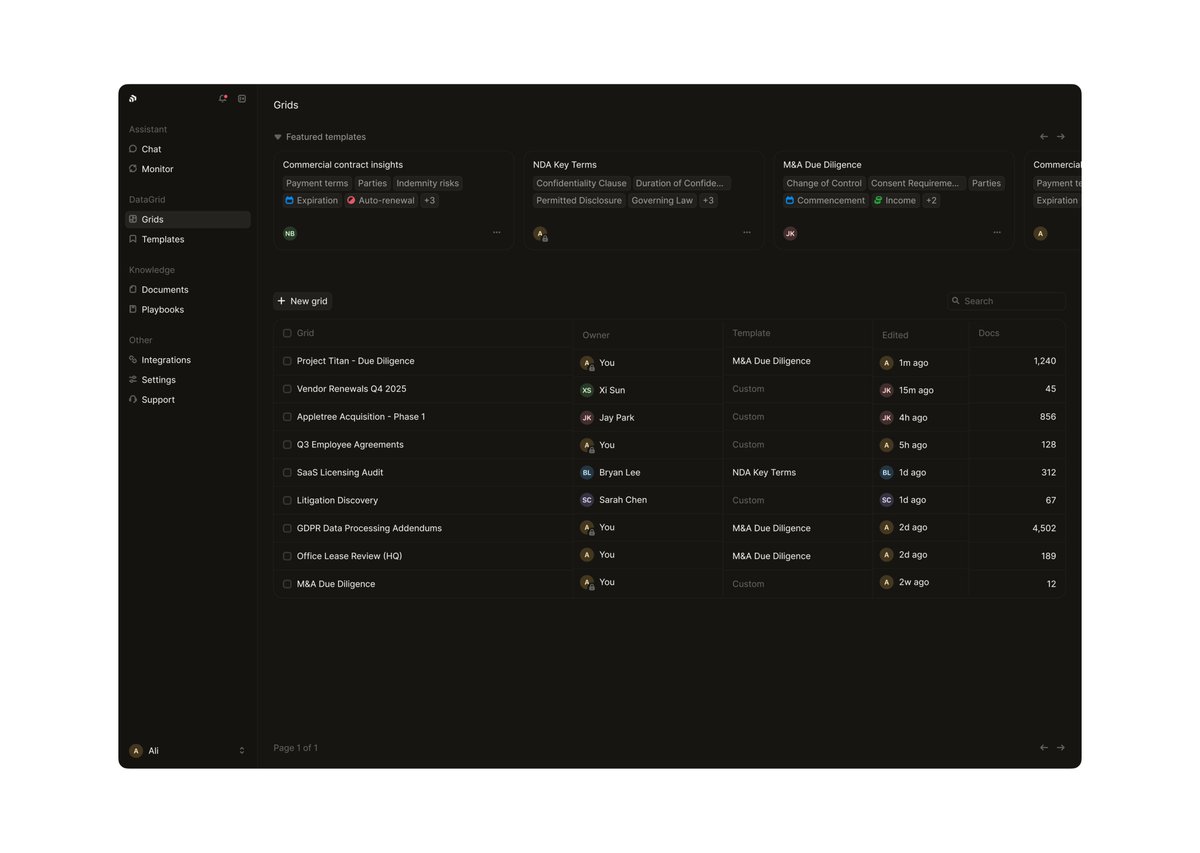Click the Support headset icon

tap(133, 399)
